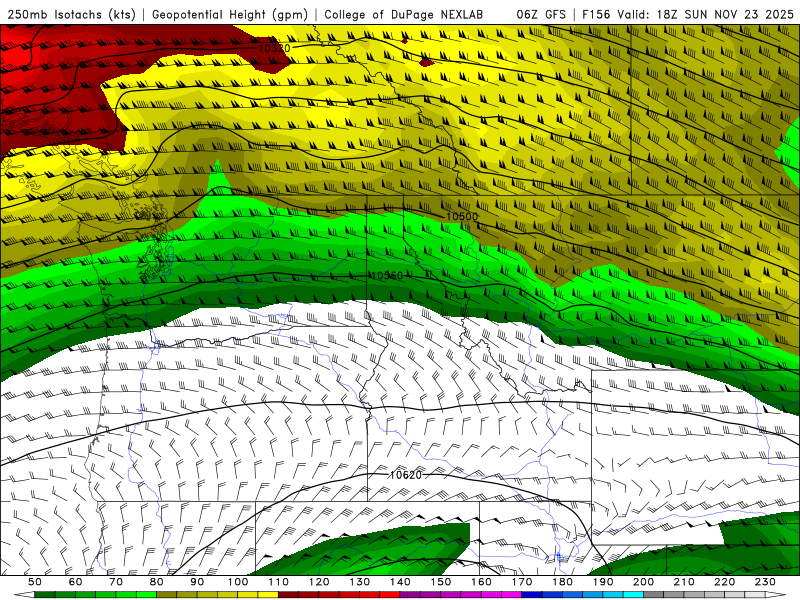Click the "Geopotential Height (gpm)" title text
The image size is (800, 600).
point(230,15)
